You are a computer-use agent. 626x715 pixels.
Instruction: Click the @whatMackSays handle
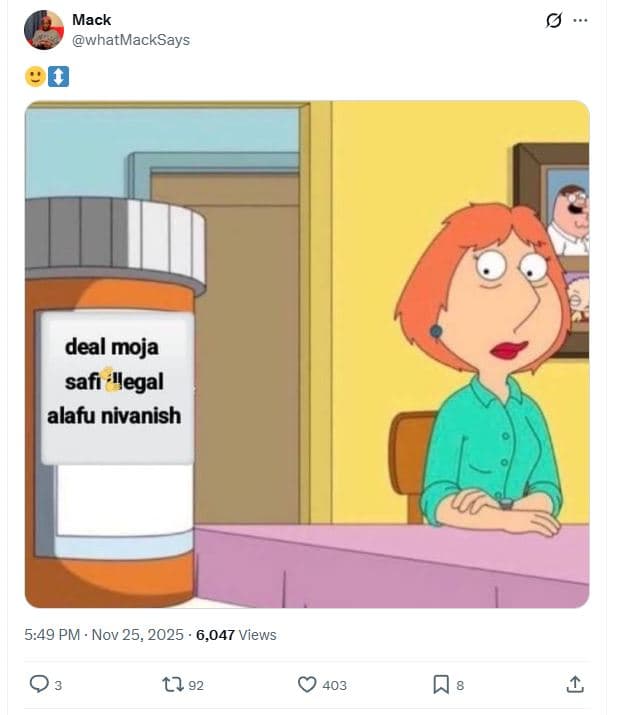131,40
